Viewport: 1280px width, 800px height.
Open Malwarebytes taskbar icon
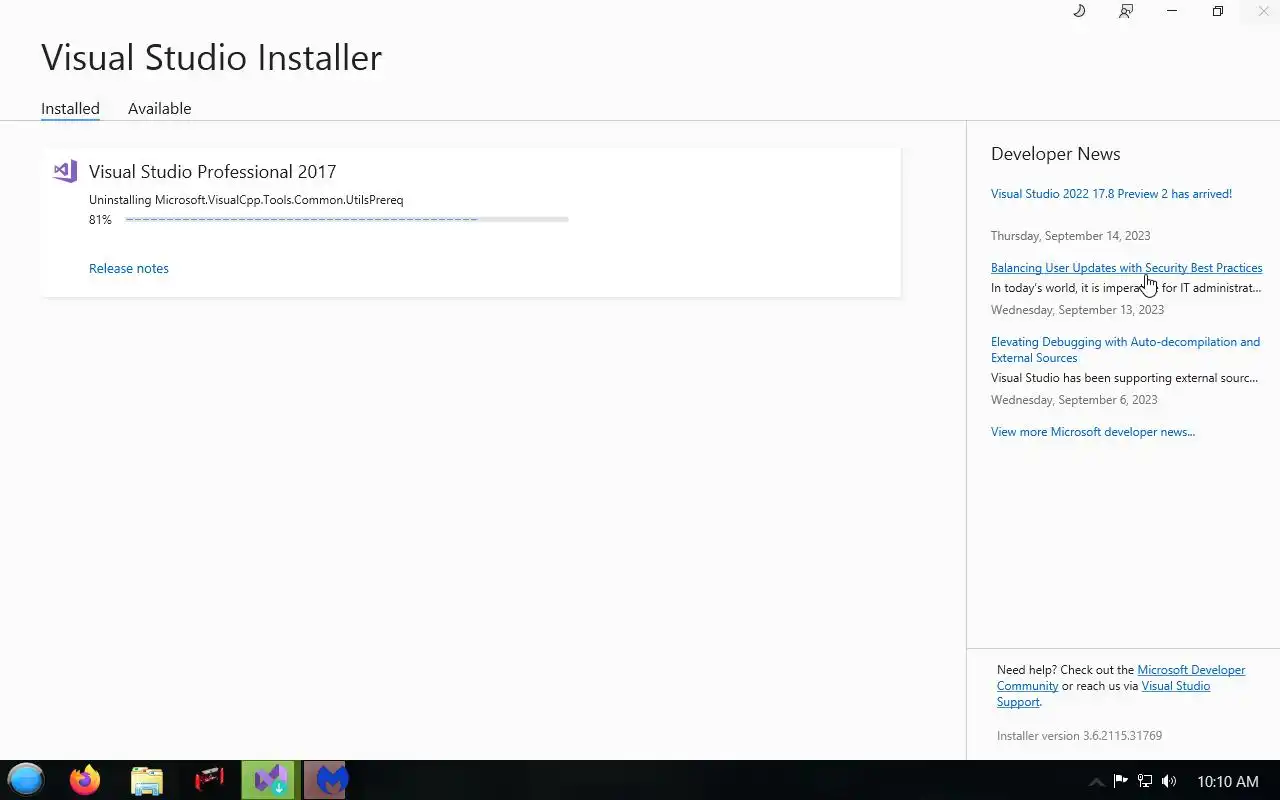[325, 780]
